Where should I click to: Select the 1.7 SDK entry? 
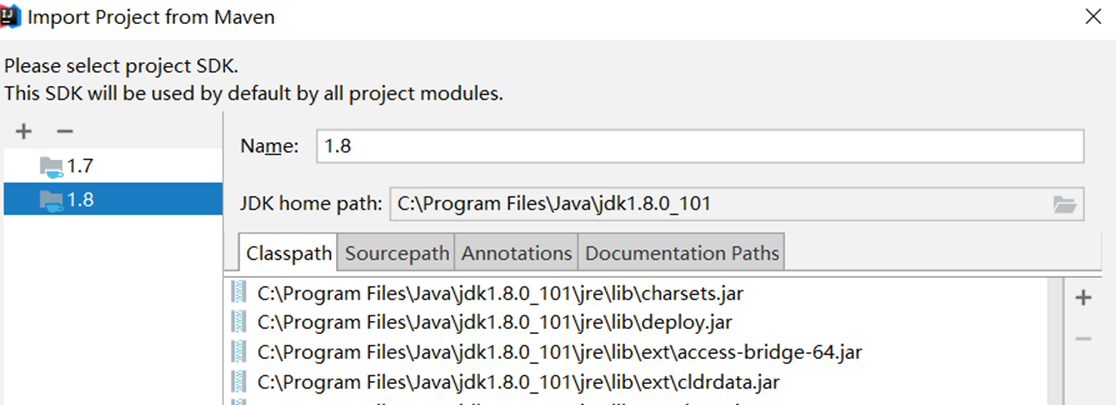[x=80, y=166]
